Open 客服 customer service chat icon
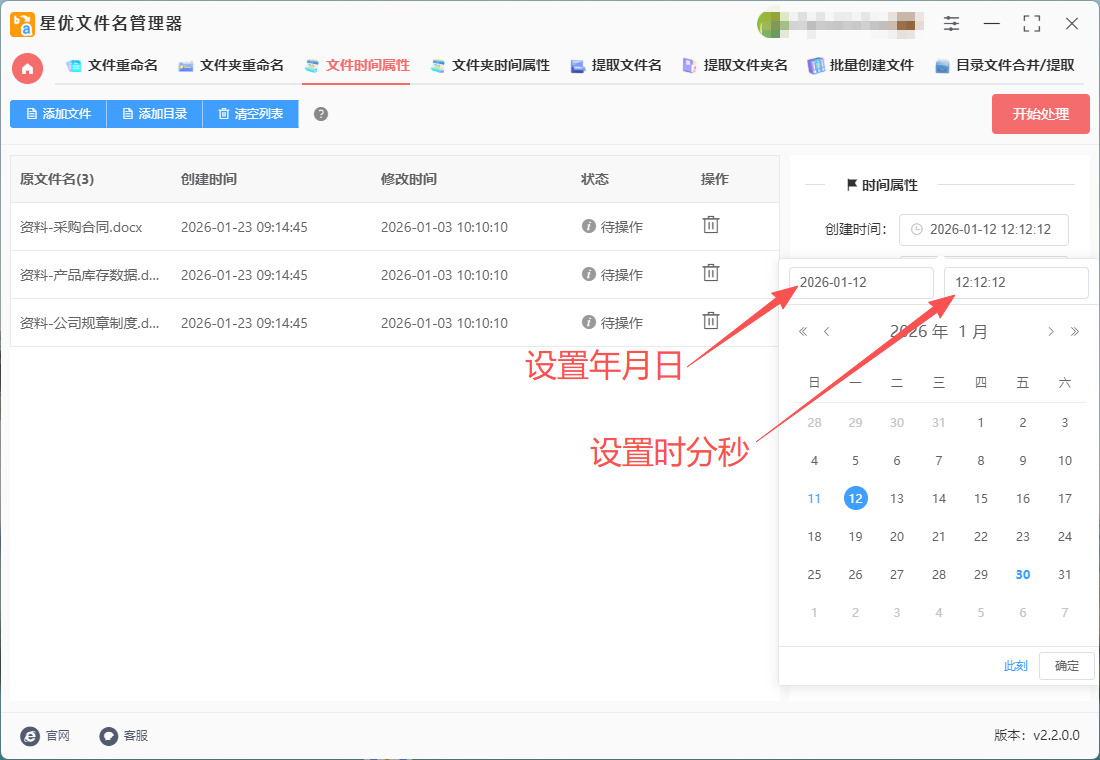 pyautogui.click(x=109, y=736)
